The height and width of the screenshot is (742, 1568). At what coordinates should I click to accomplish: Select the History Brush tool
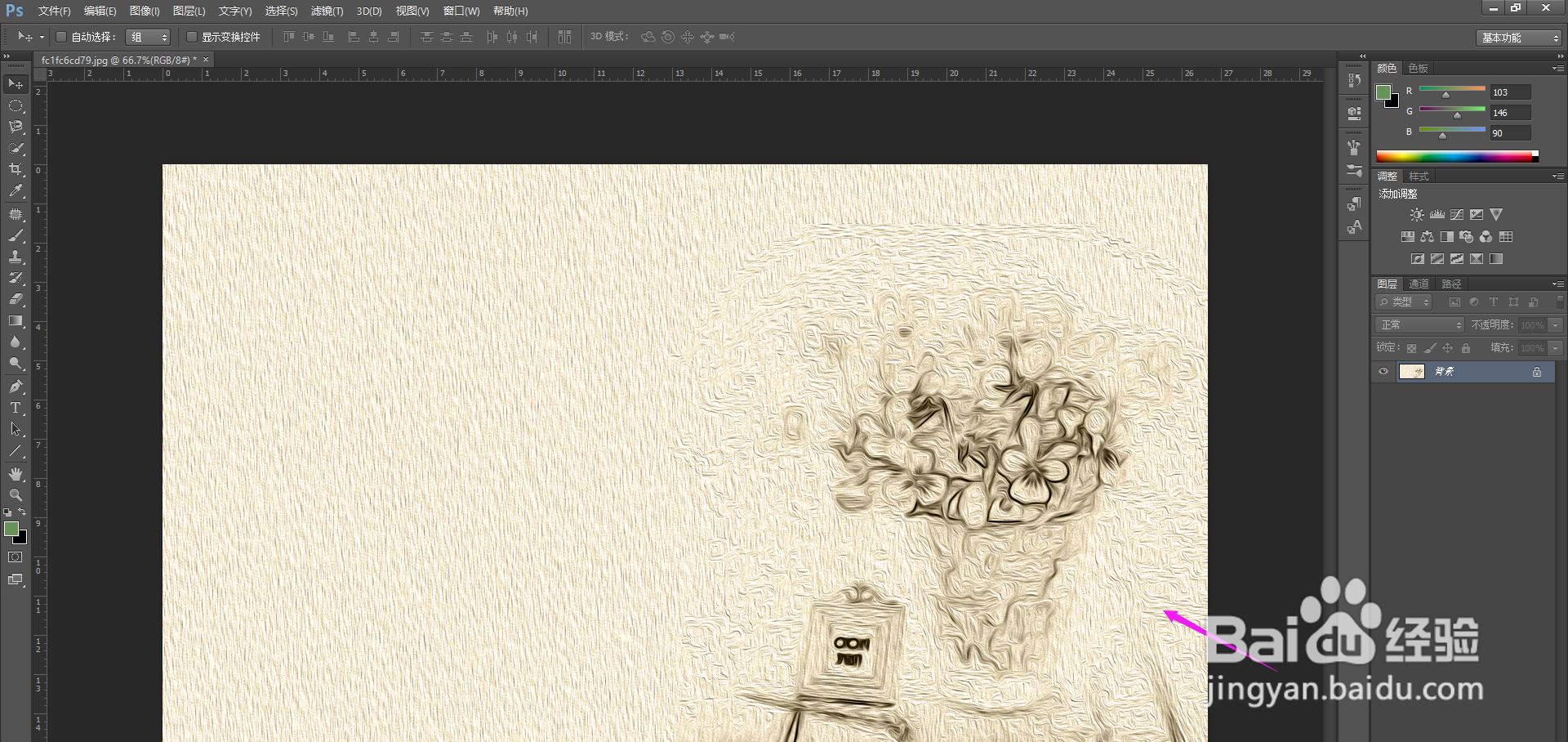coord(16,278)
